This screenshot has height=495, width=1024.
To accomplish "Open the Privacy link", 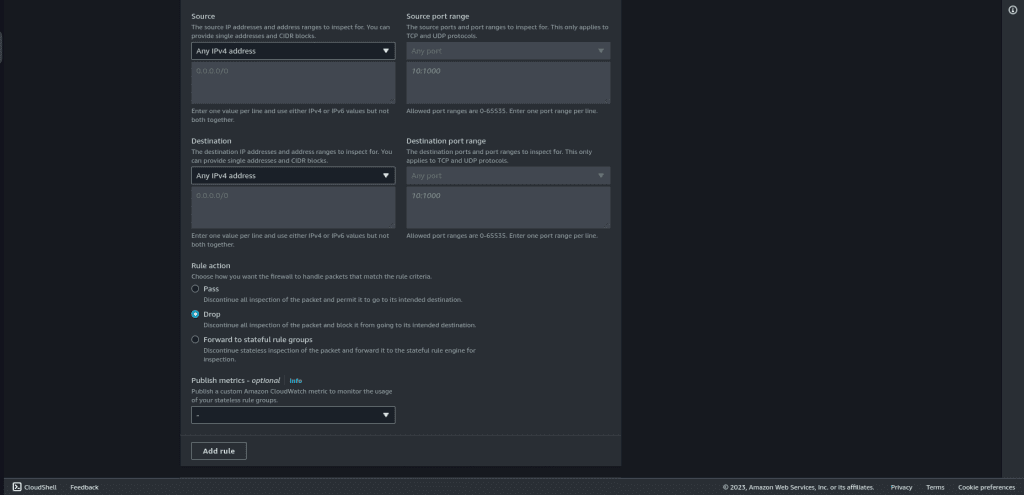I will pyautogui.click(x=901, y=487).
